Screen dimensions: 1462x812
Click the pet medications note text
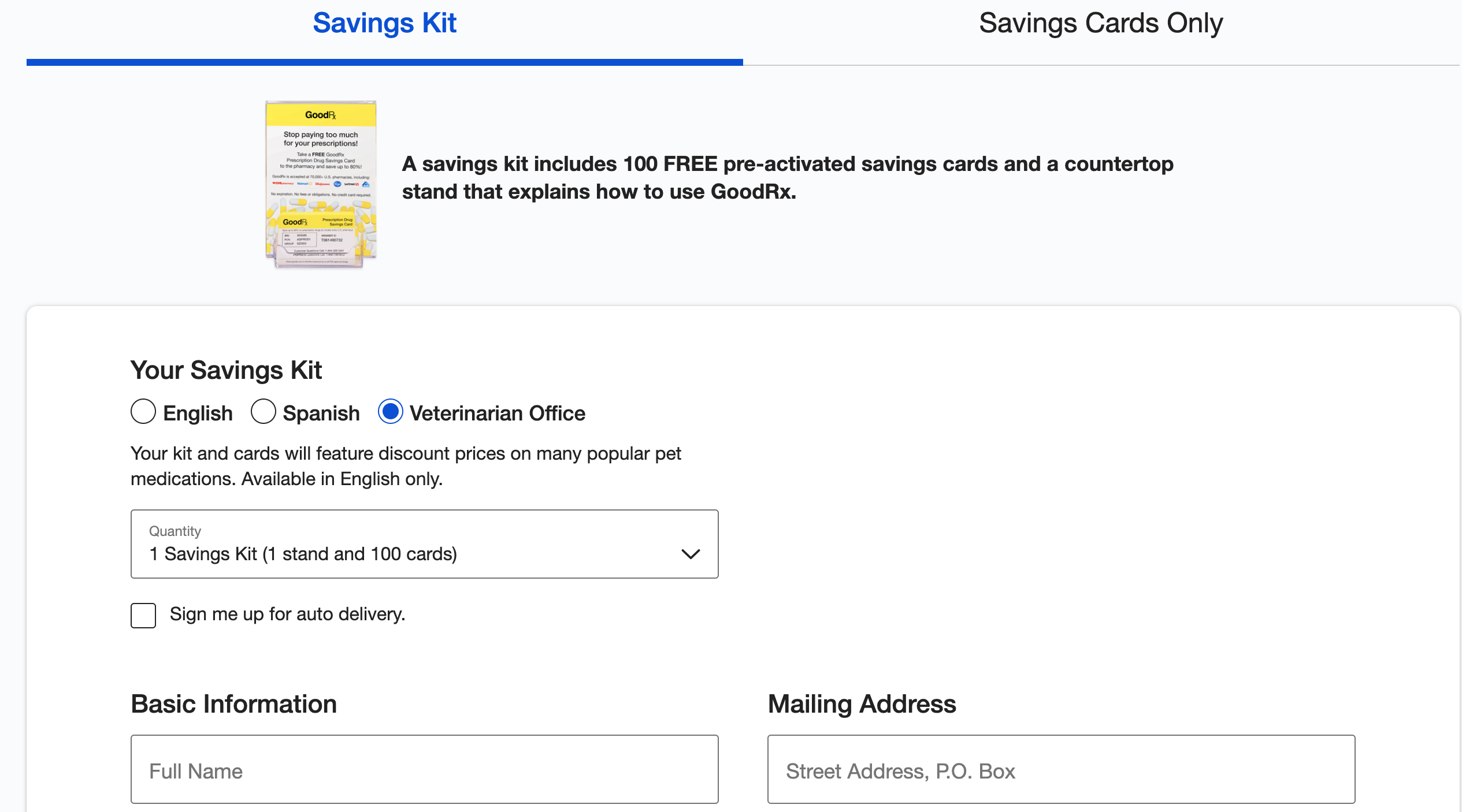point(406,466)
